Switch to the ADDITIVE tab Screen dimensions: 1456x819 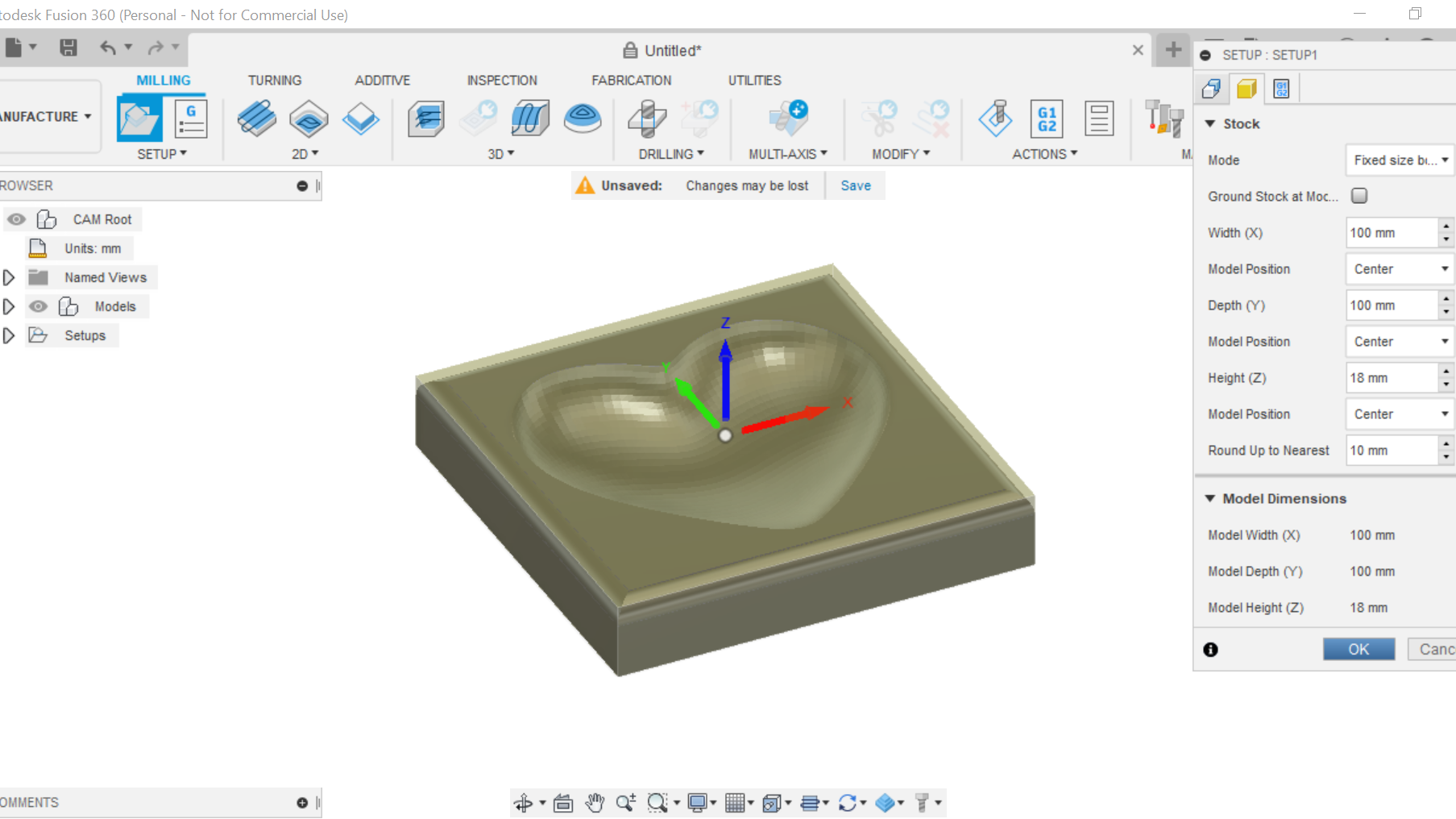click(x=383, y=81)
